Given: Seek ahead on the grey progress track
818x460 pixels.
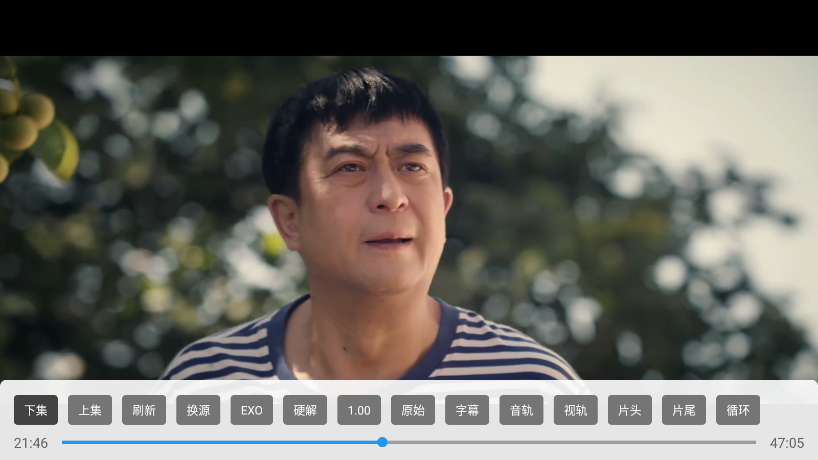Looking at the screenshot, I should pyautogui.click(x=571, y=442).
